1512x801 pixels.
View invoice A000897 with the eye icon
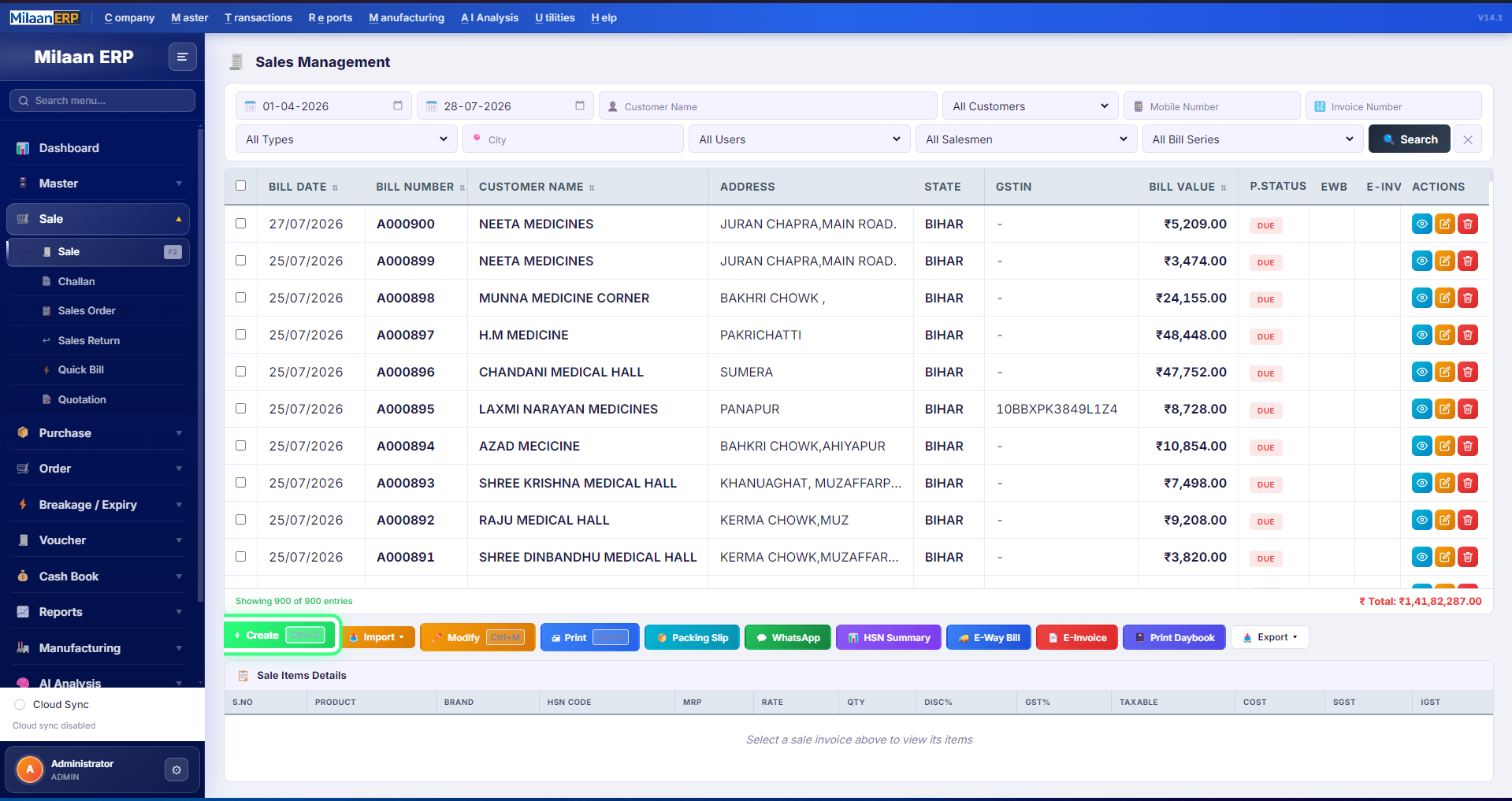pyautogui.click(x=1421, y=335)
